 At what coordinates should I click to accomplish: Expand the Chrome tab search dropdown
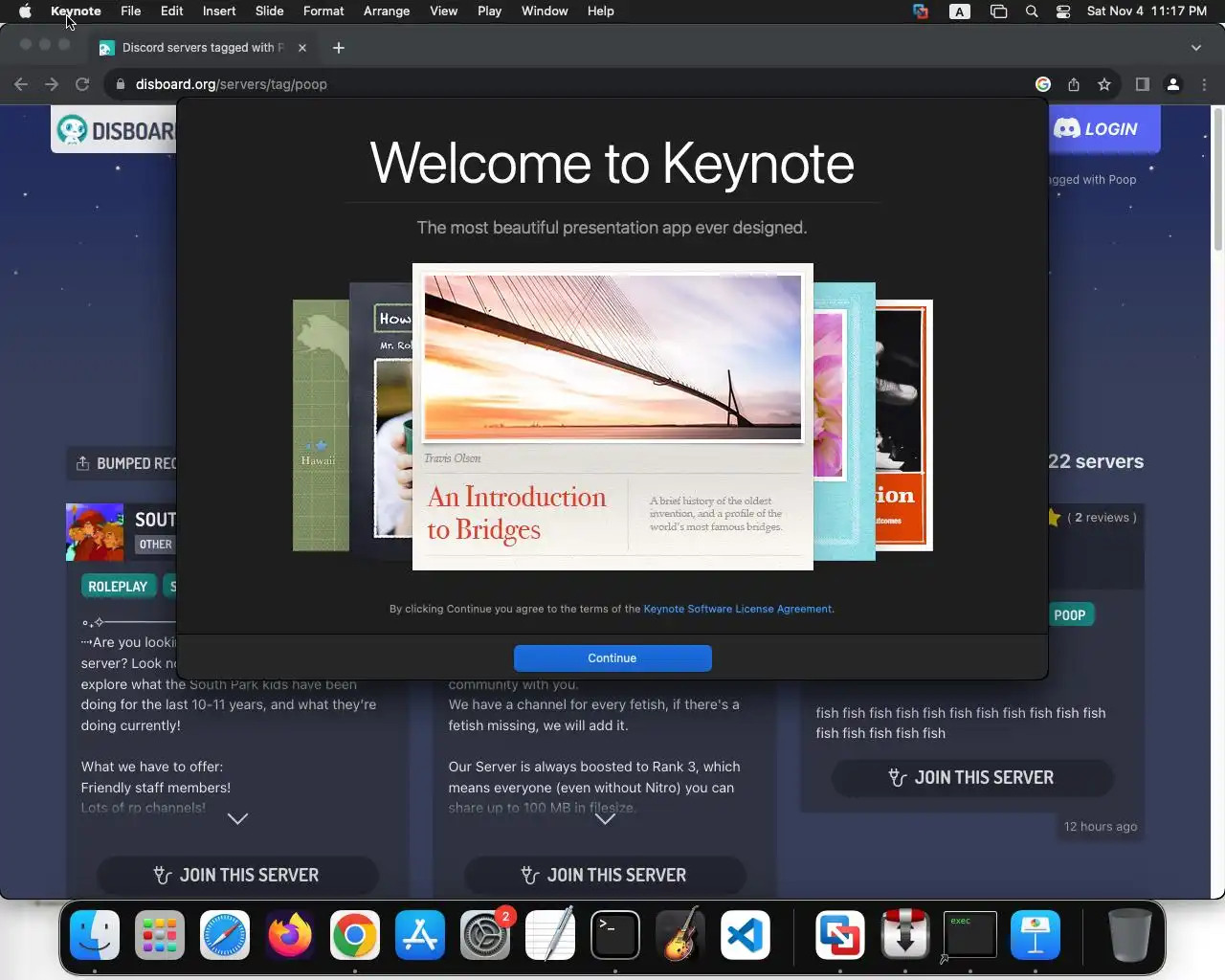[1195, 47]
